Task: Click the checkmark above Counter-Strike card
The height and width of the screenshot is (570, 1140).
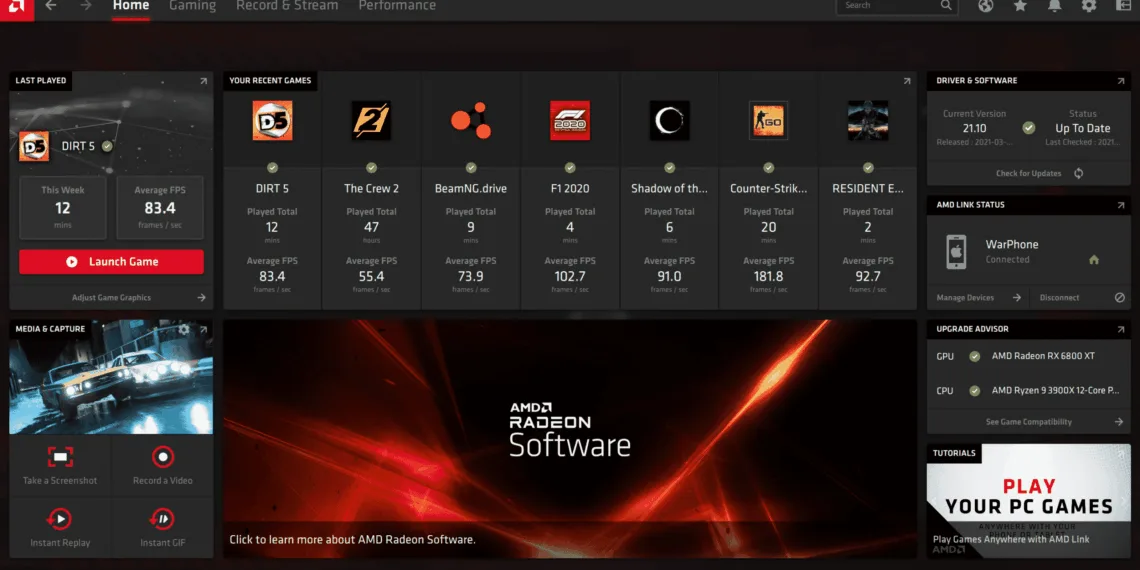Action: click(768, 168)
